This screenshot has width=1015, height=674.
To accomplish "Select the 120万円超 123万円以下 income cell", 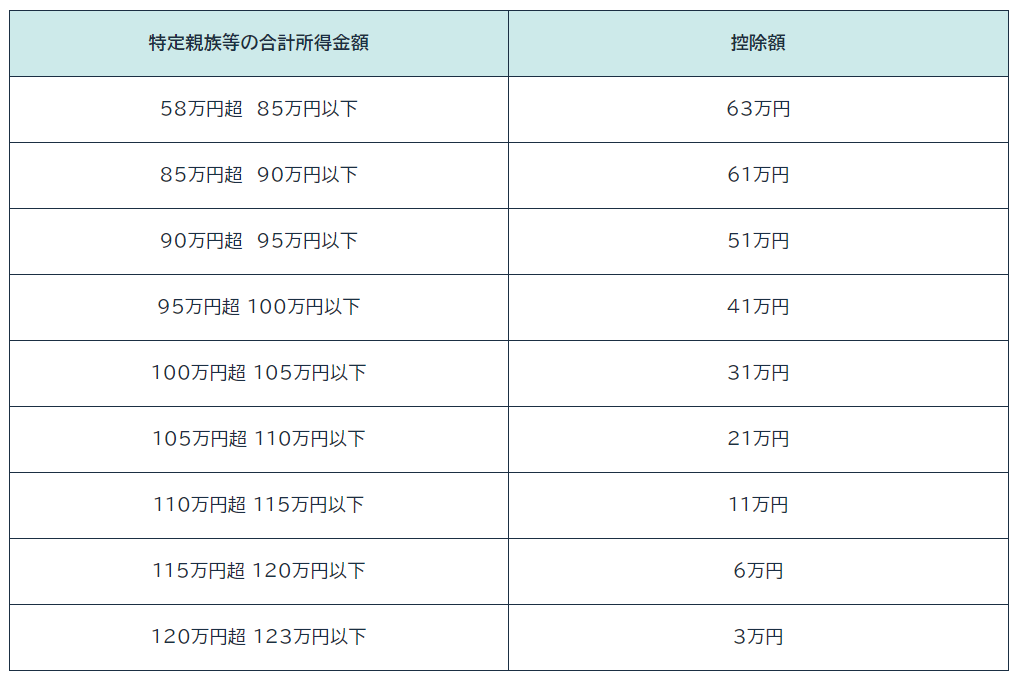I will 258,637.
